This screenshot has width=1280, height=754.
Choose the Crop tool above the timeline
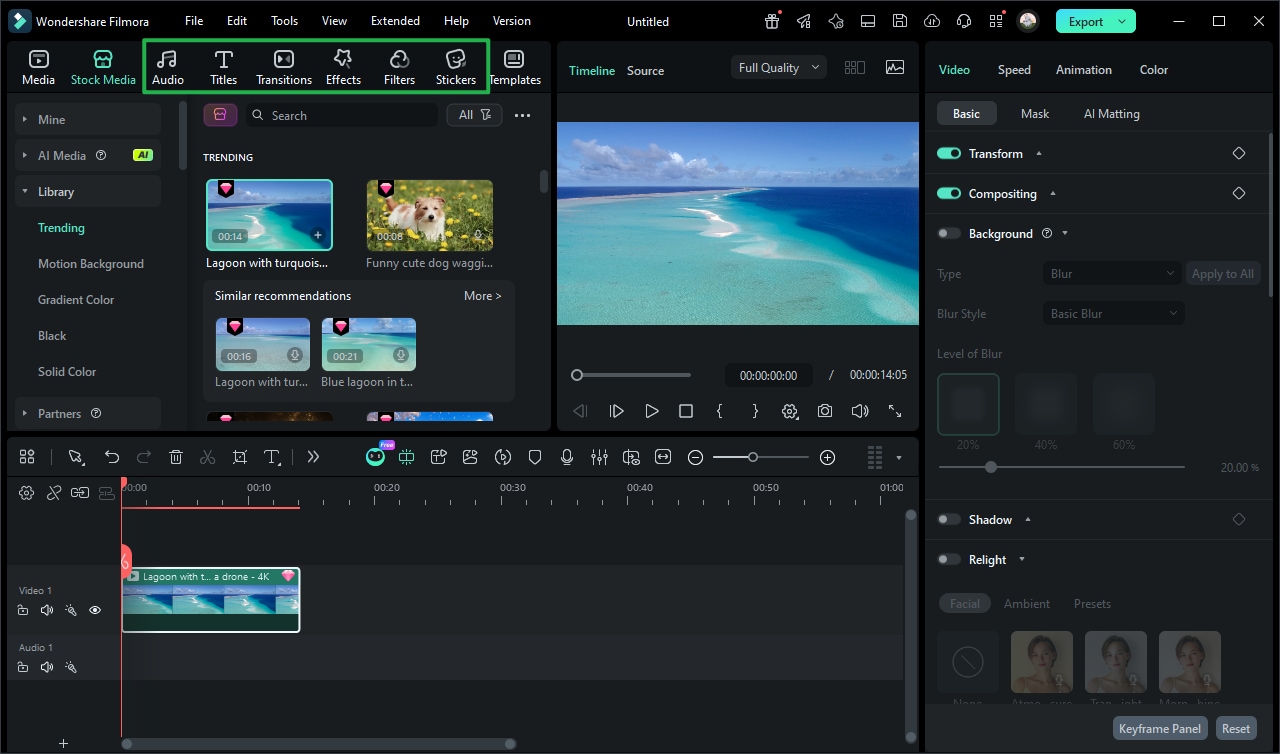point(240,457)
